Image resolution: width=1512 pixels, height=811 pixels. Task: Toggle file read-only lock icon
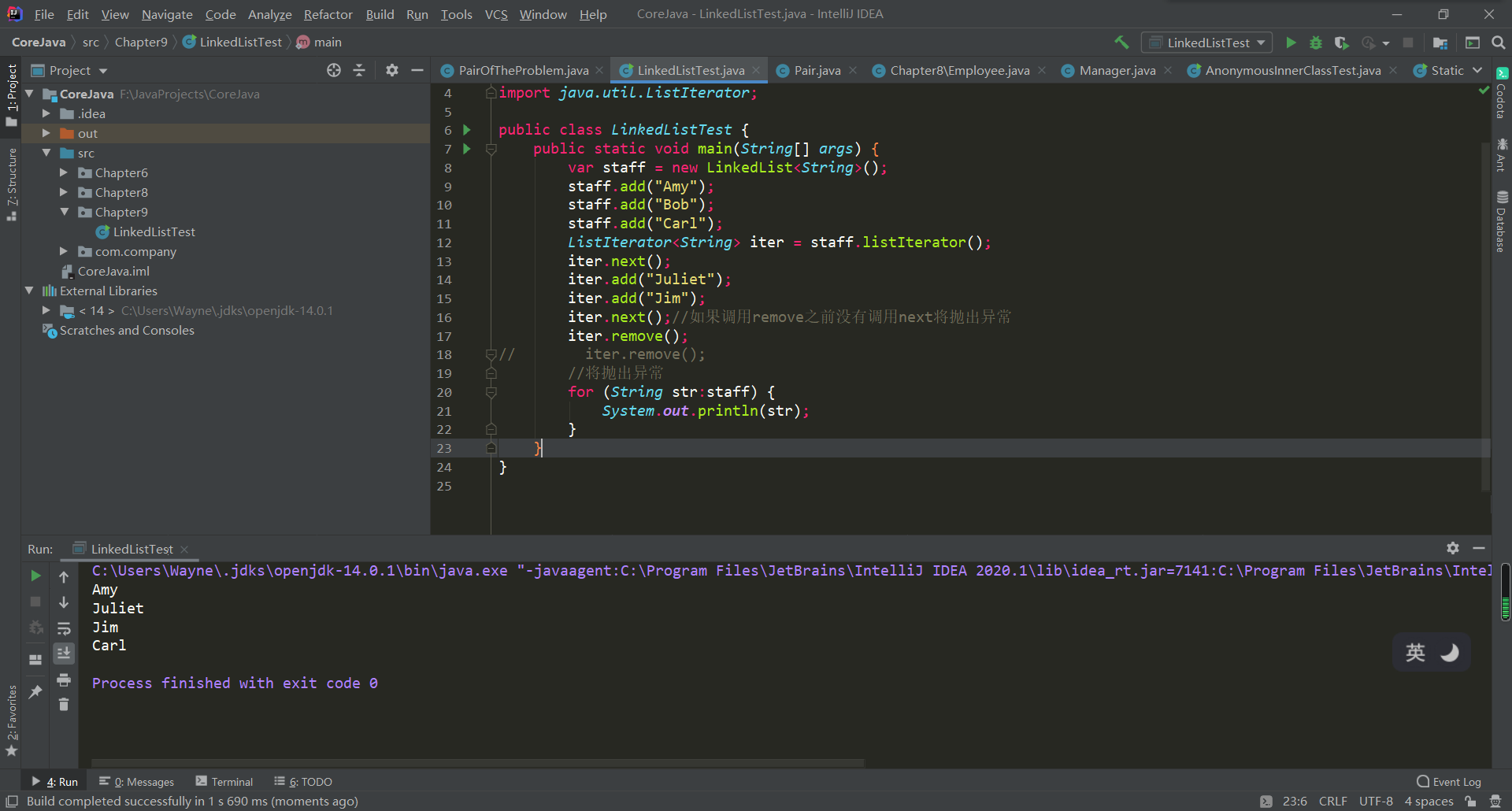(1470, 802)
